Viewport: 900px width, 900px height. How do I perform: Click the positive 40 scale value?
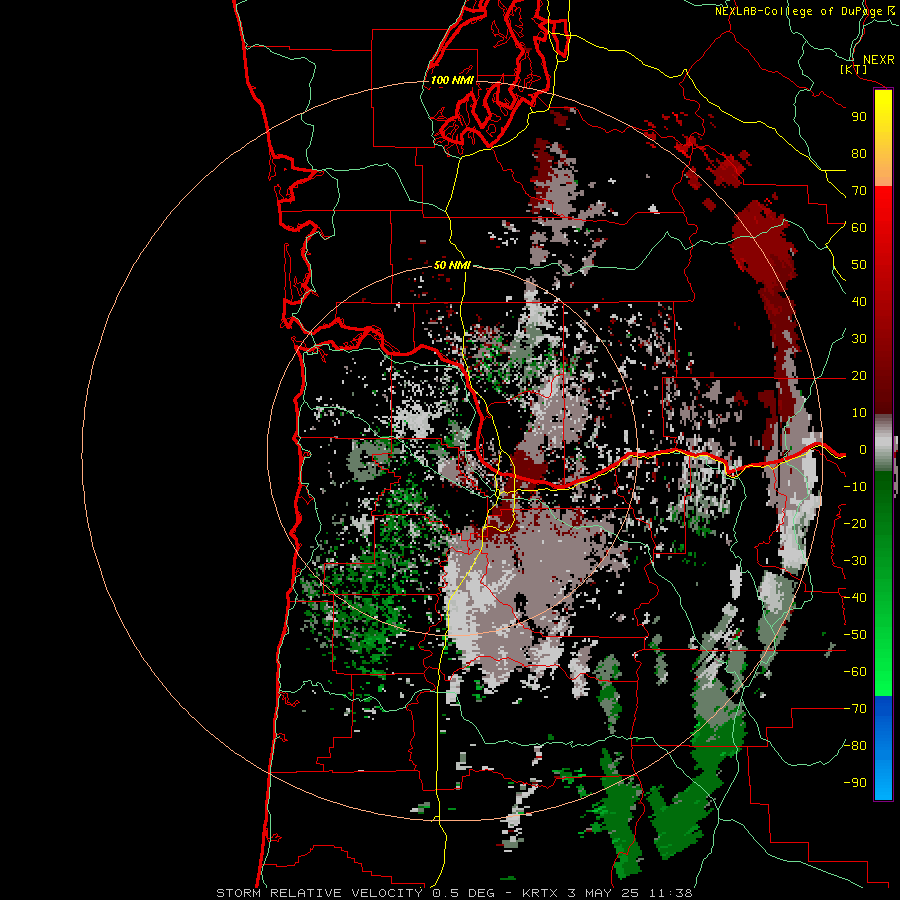click(859, 301)
